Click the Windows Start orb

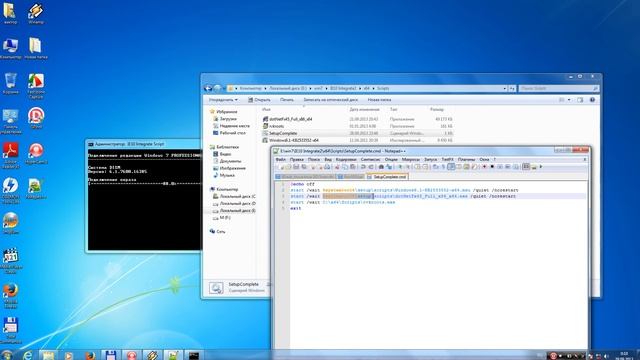pyautogui.click(x=6, y=355)
